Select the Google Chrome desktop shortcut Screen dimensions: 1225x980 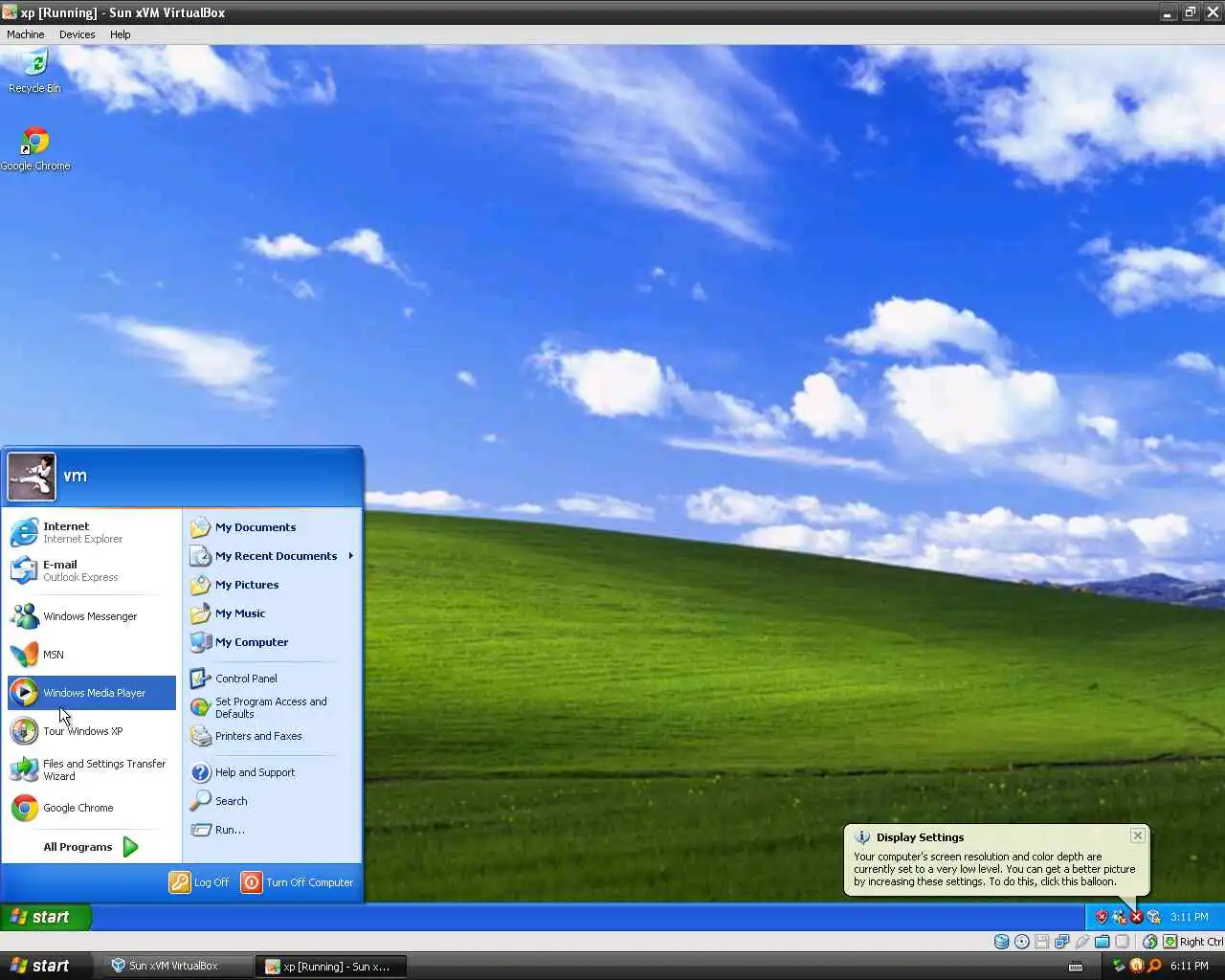click(34, 149)
